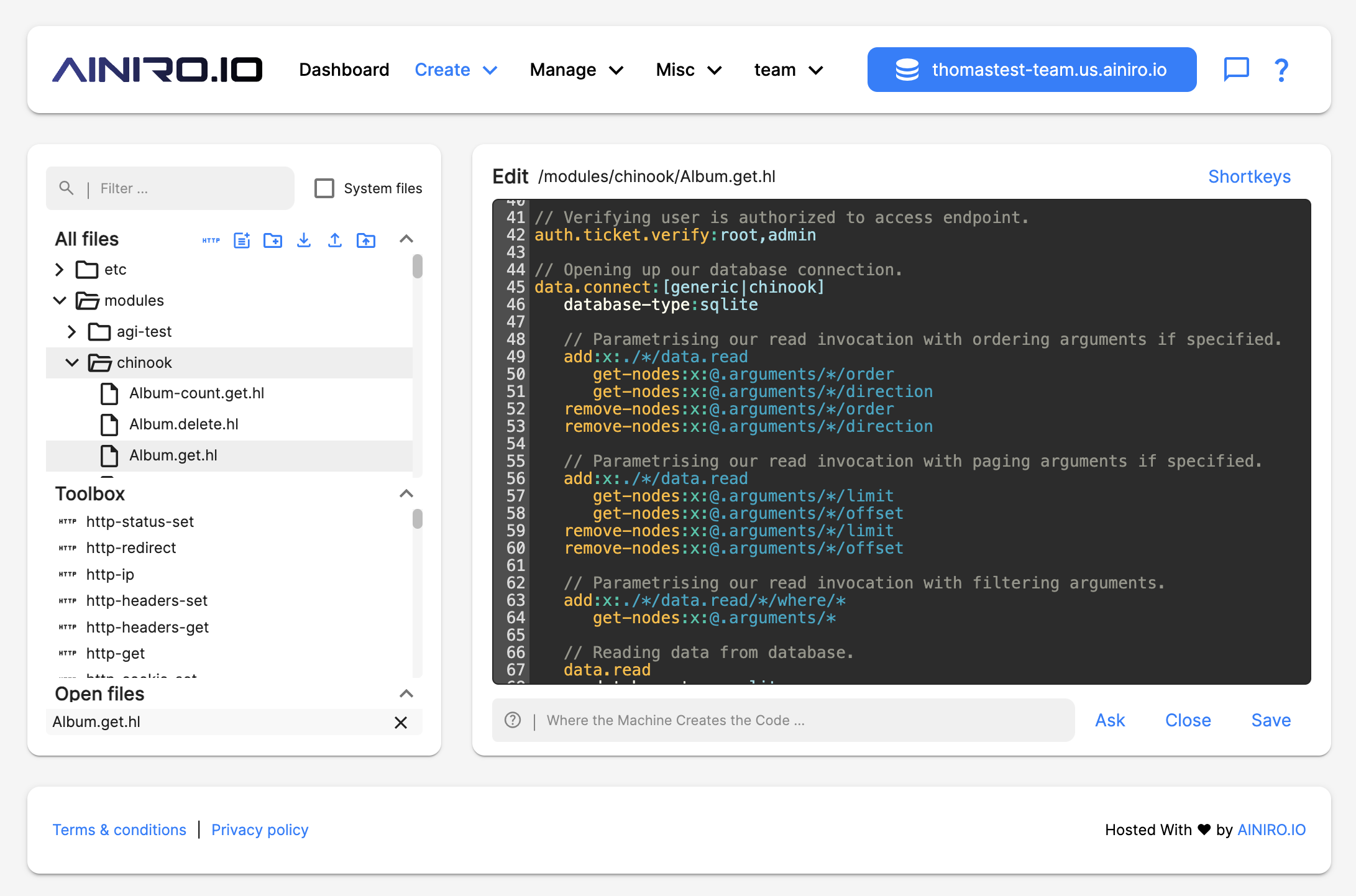Viewport: 1356px width, 896px height.
Task: Expand the agi-test folder
Action: coord(72,331)
